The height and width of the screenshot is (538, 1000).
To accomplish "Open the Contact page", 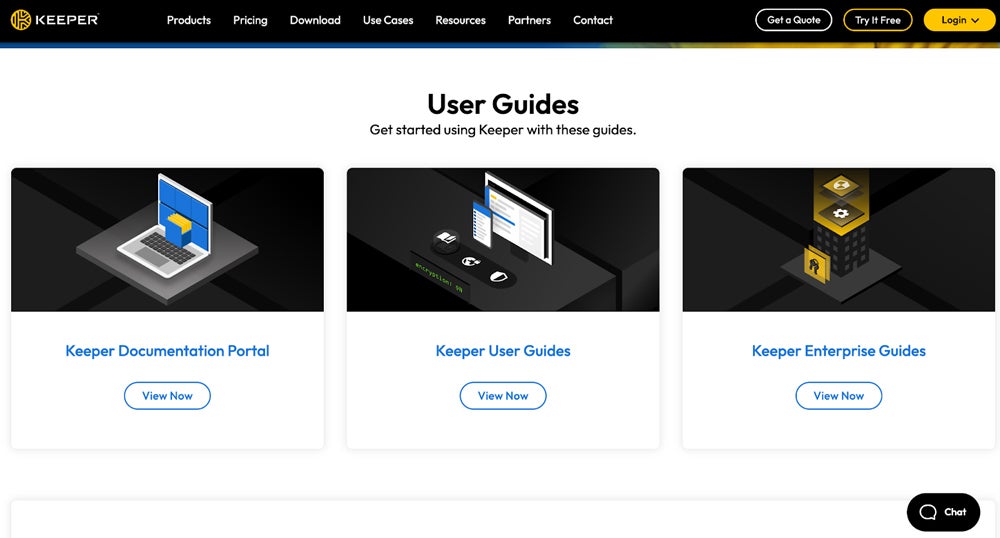I will (593, 20).
